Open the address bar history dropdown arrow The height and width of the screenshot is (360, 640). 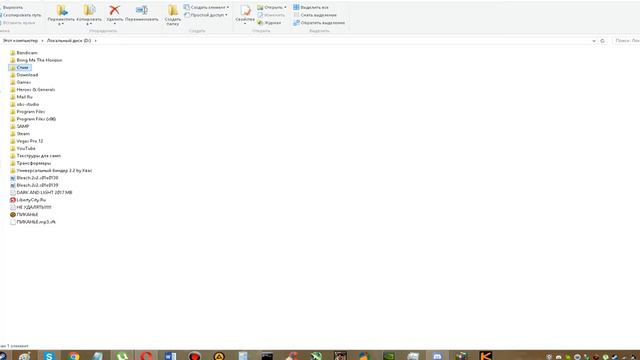(594, 41)
